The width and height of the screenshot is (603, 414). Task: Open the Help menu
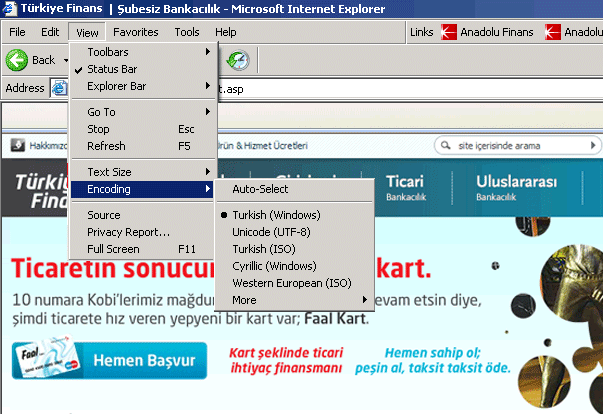226,32
